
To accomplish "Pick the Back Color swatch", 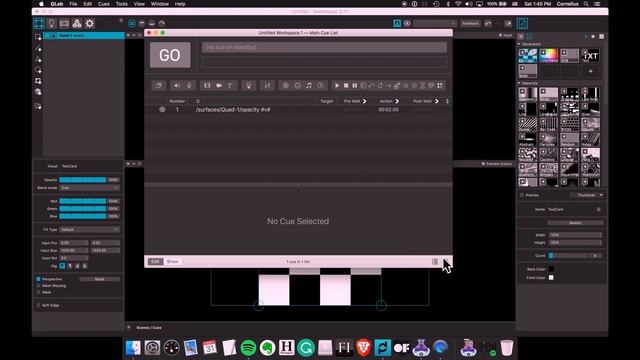I will click(551, 269).
